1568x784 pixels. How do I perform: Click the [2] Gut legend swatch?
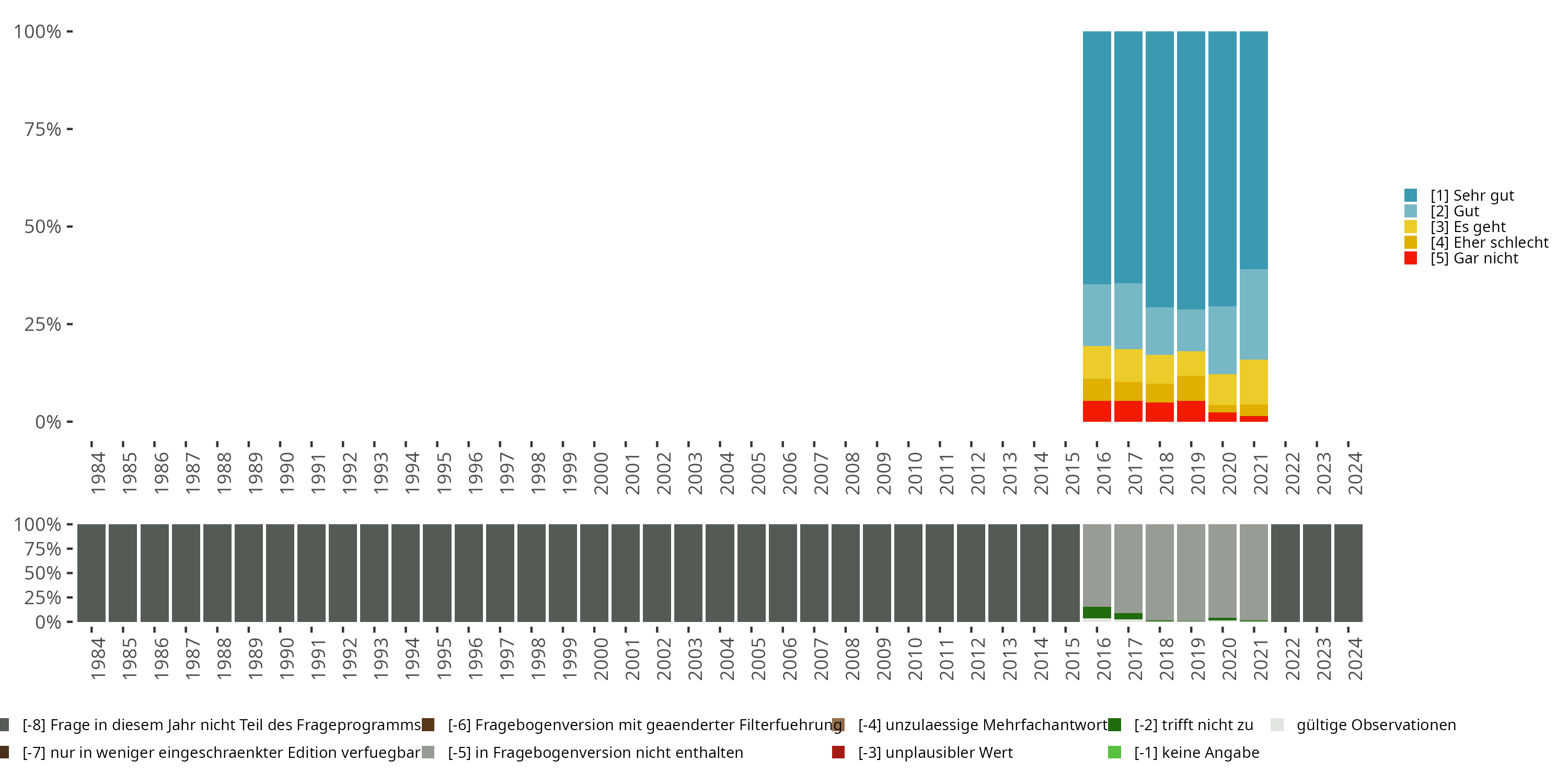click(1410, 211)
